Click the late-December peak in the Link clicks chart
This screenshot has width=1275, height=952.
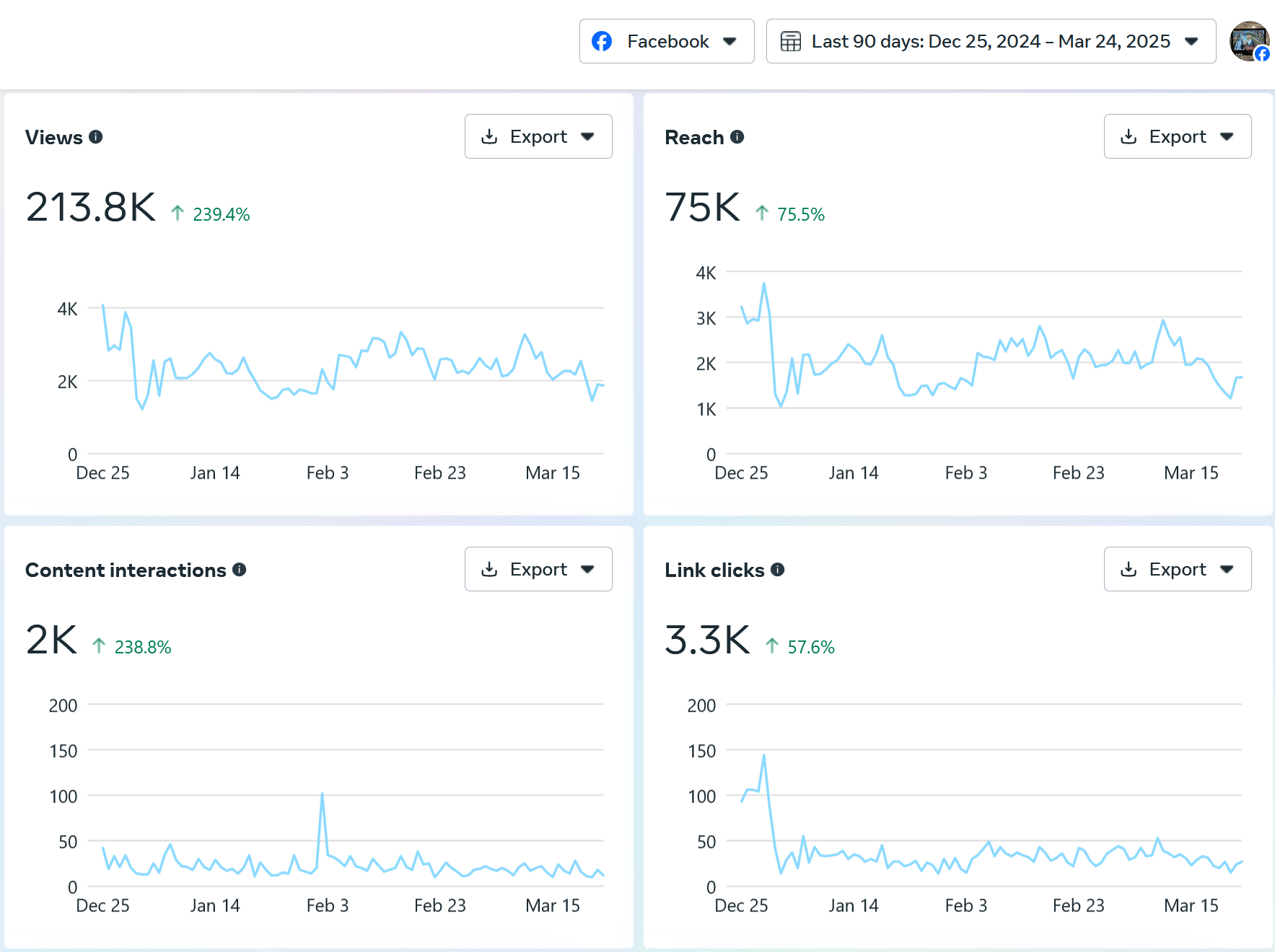click(764, 756)
